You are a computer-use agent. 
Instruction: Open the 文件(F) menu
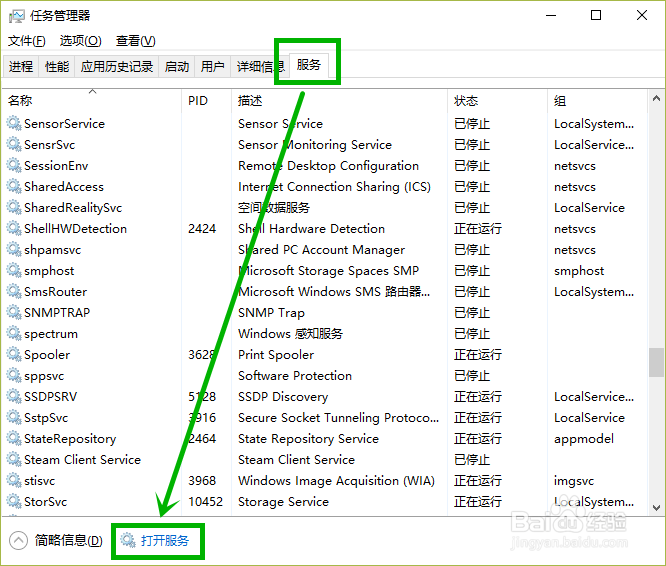tap(27, 41)
